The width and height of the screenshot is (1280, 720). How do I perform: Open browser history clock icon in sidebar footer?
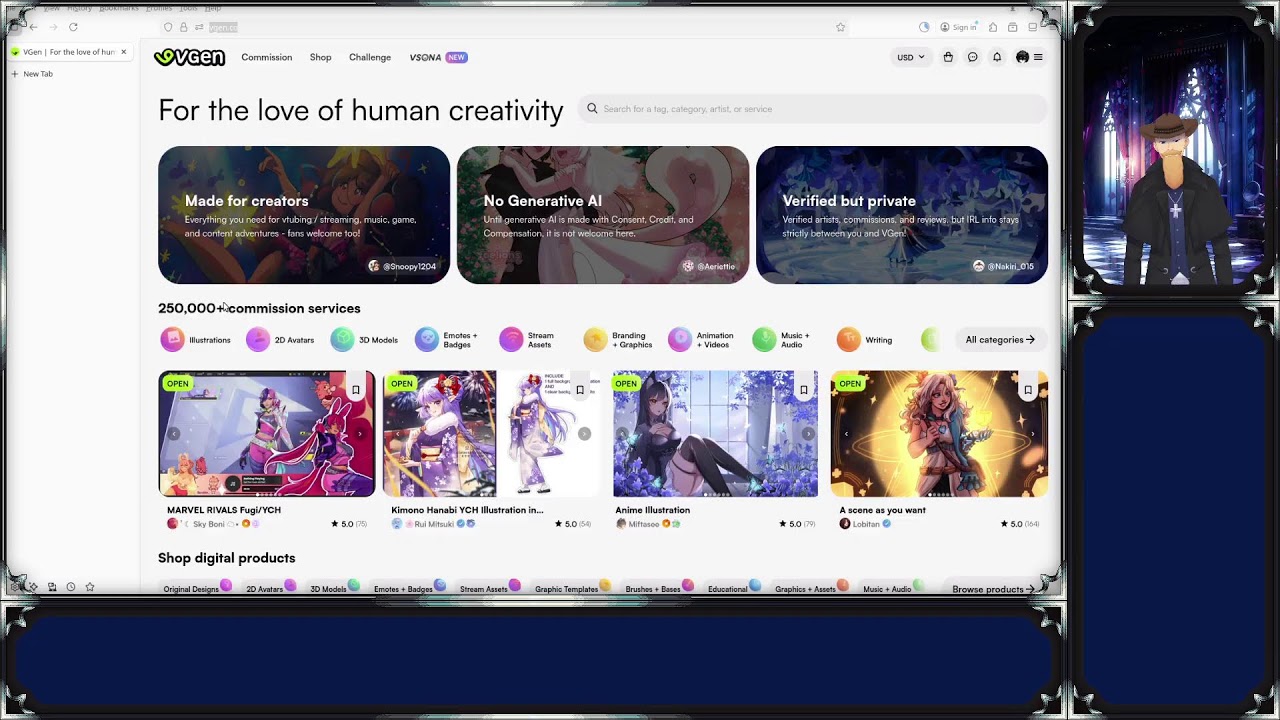coord(71,587)
